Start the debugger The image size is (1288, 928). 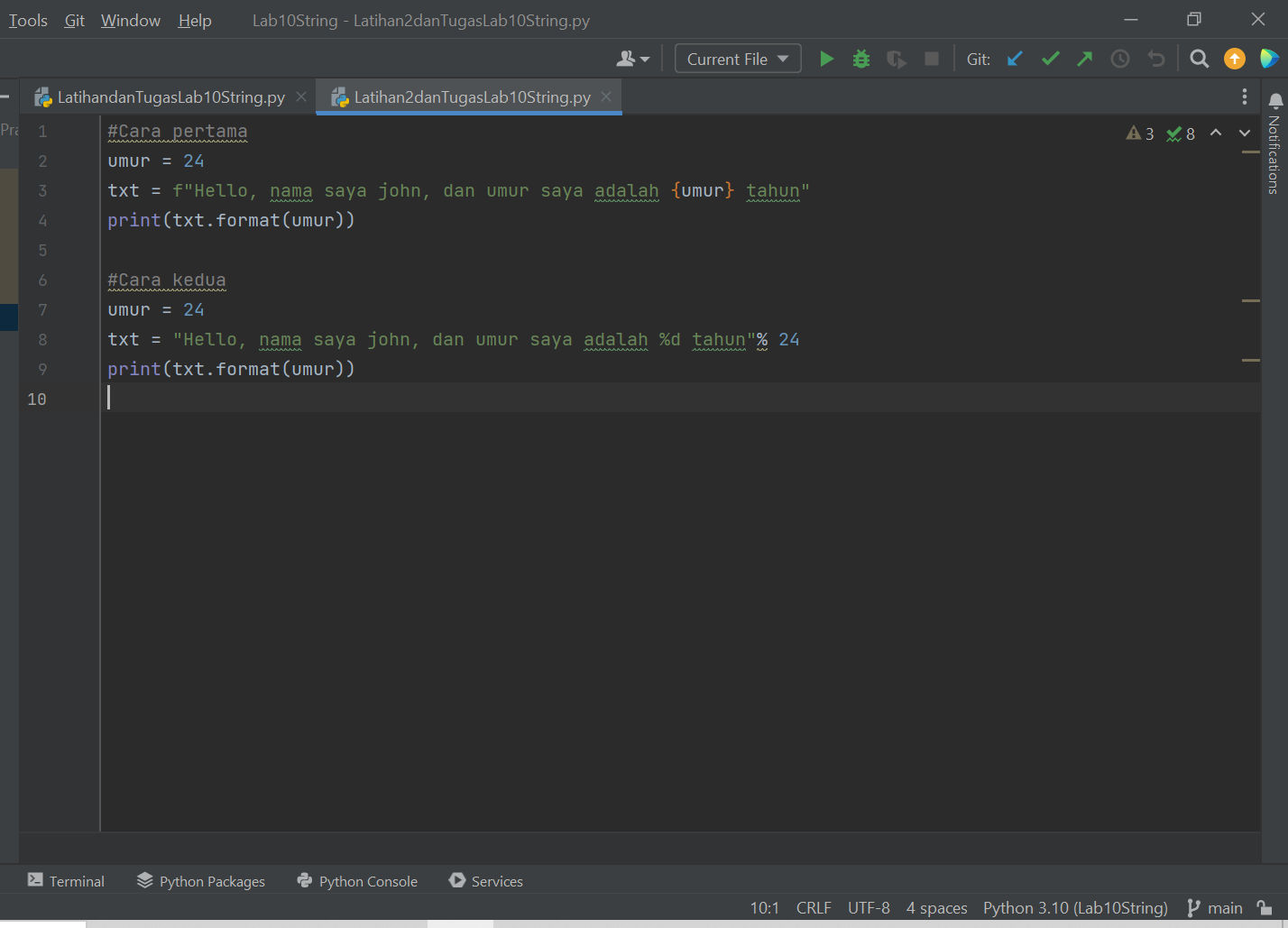coord(860,58)
